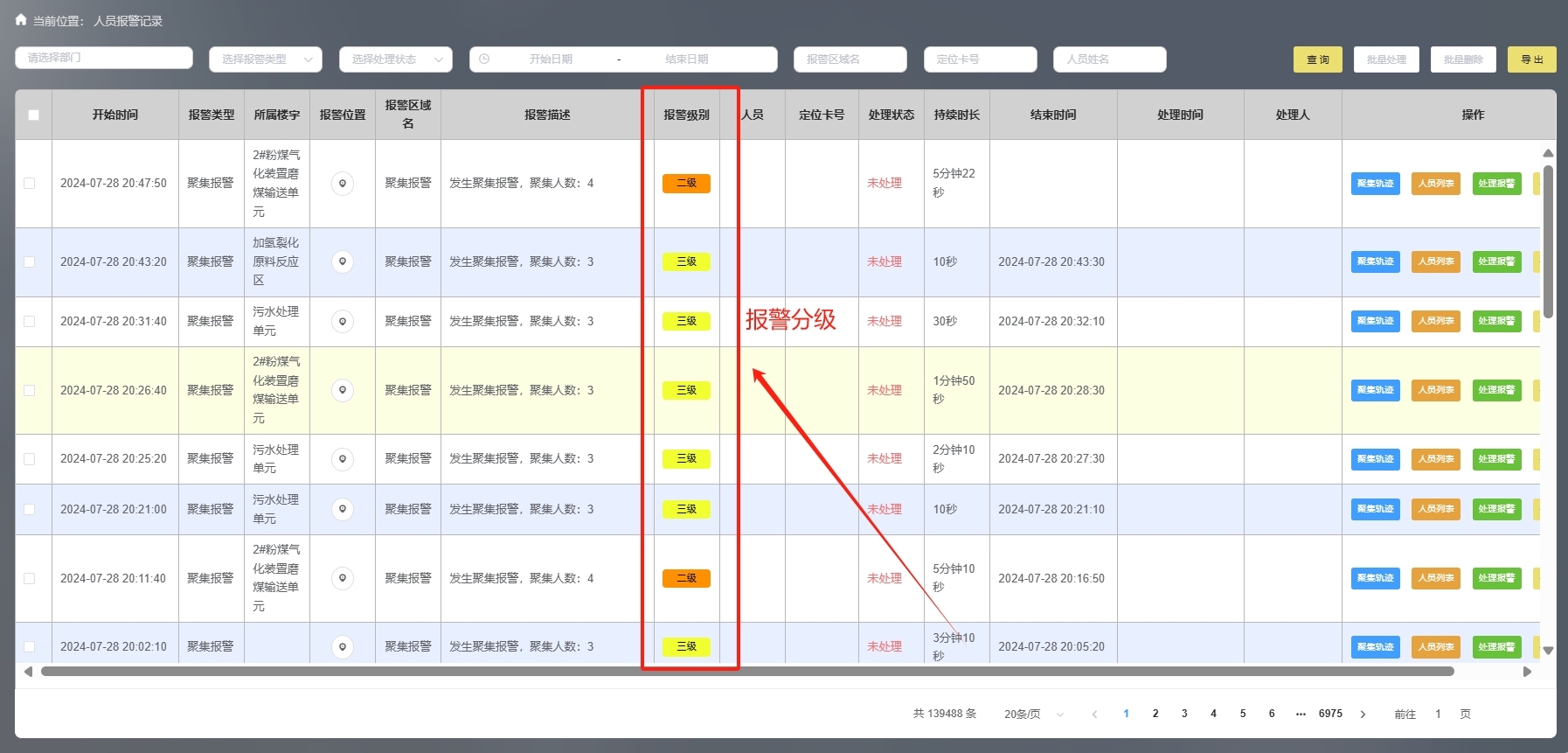Click the orange 二级 badge in 20:11:40 row
This screenshot has height=753, width=1568.
686,578
